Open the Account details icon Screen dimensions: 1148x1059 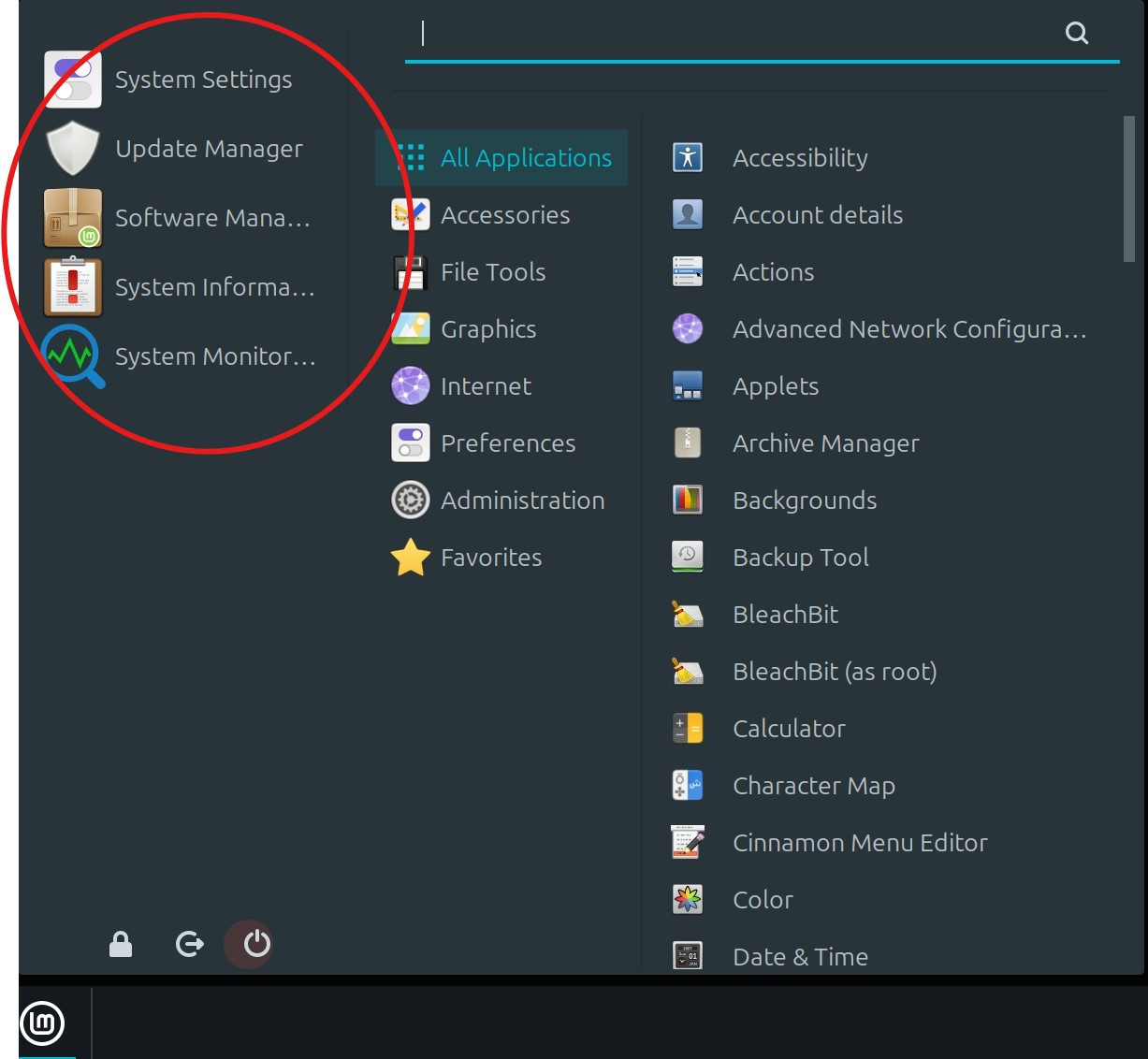pos(688,214)
